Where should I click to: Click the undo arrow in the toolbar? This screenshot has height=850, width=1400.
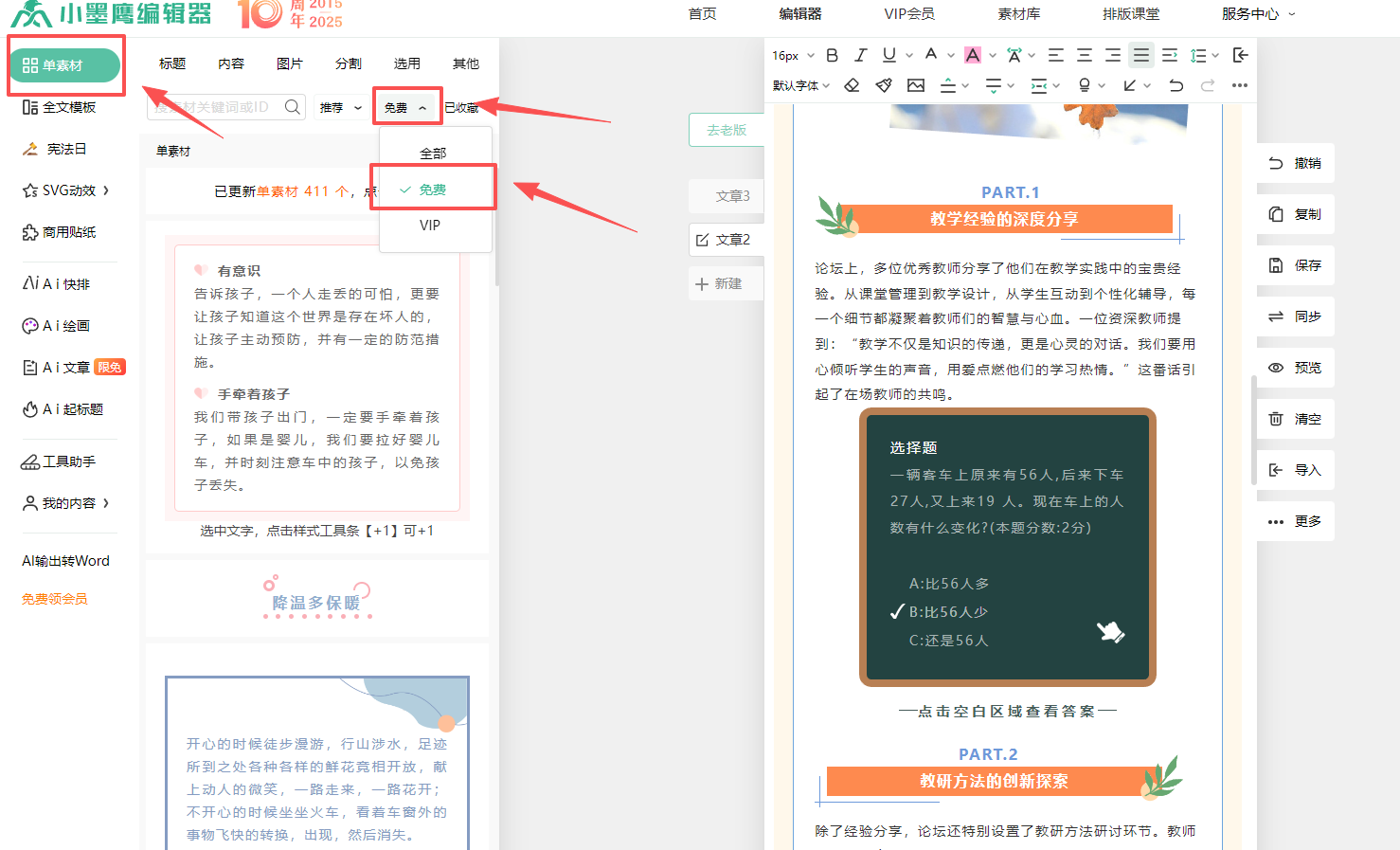[x=1176, y=85]
